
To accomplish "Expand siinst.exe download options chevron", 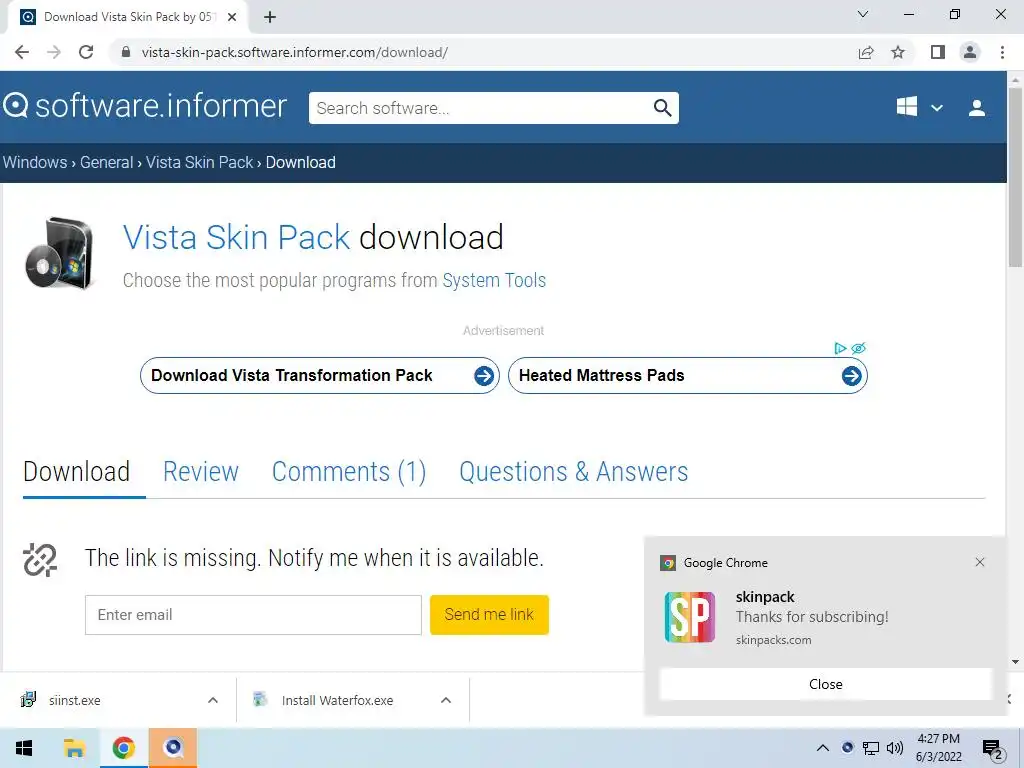I will (x=213, y=700).
